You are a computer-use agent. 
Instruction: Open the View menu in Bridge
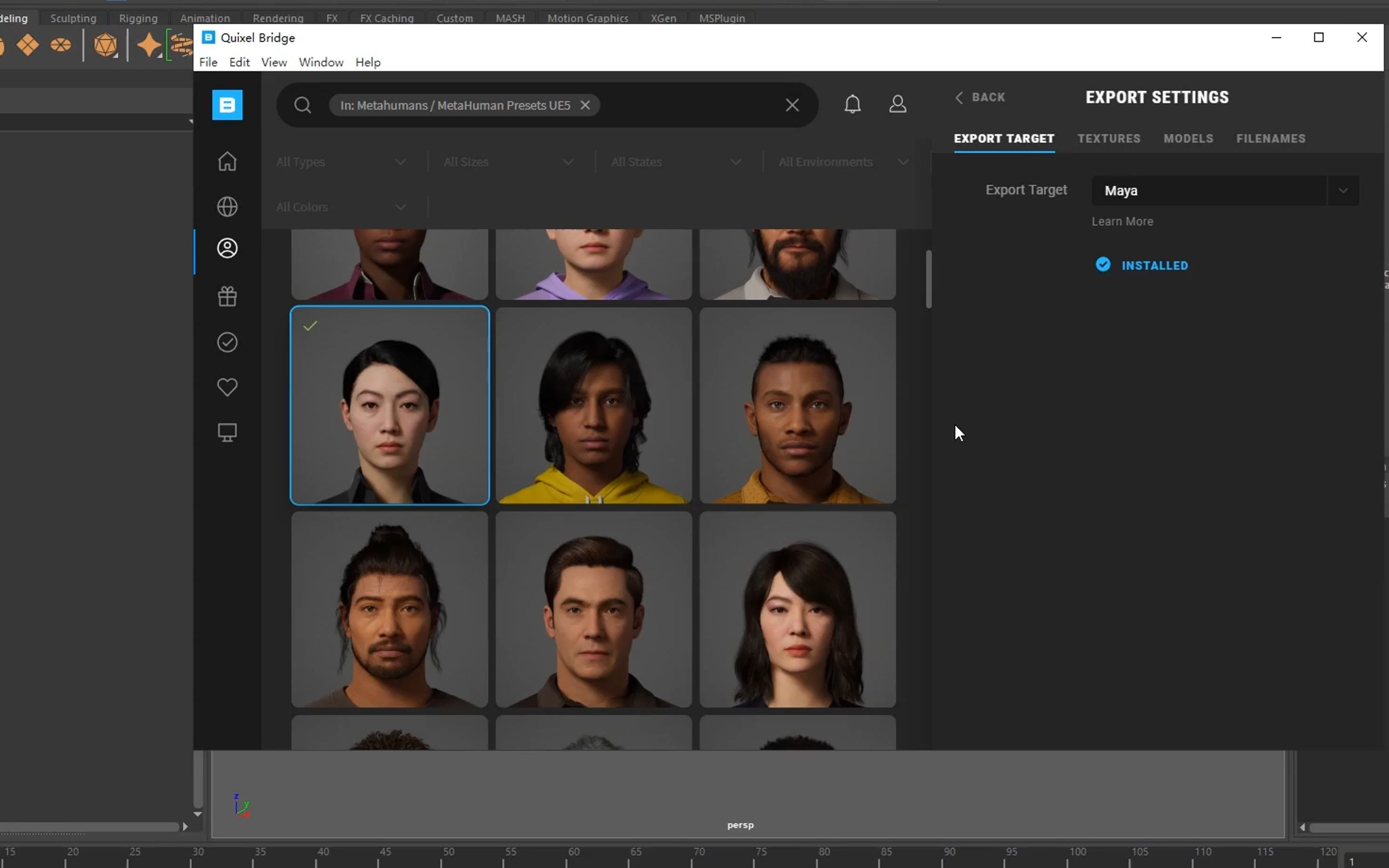[x=274, y=62]
